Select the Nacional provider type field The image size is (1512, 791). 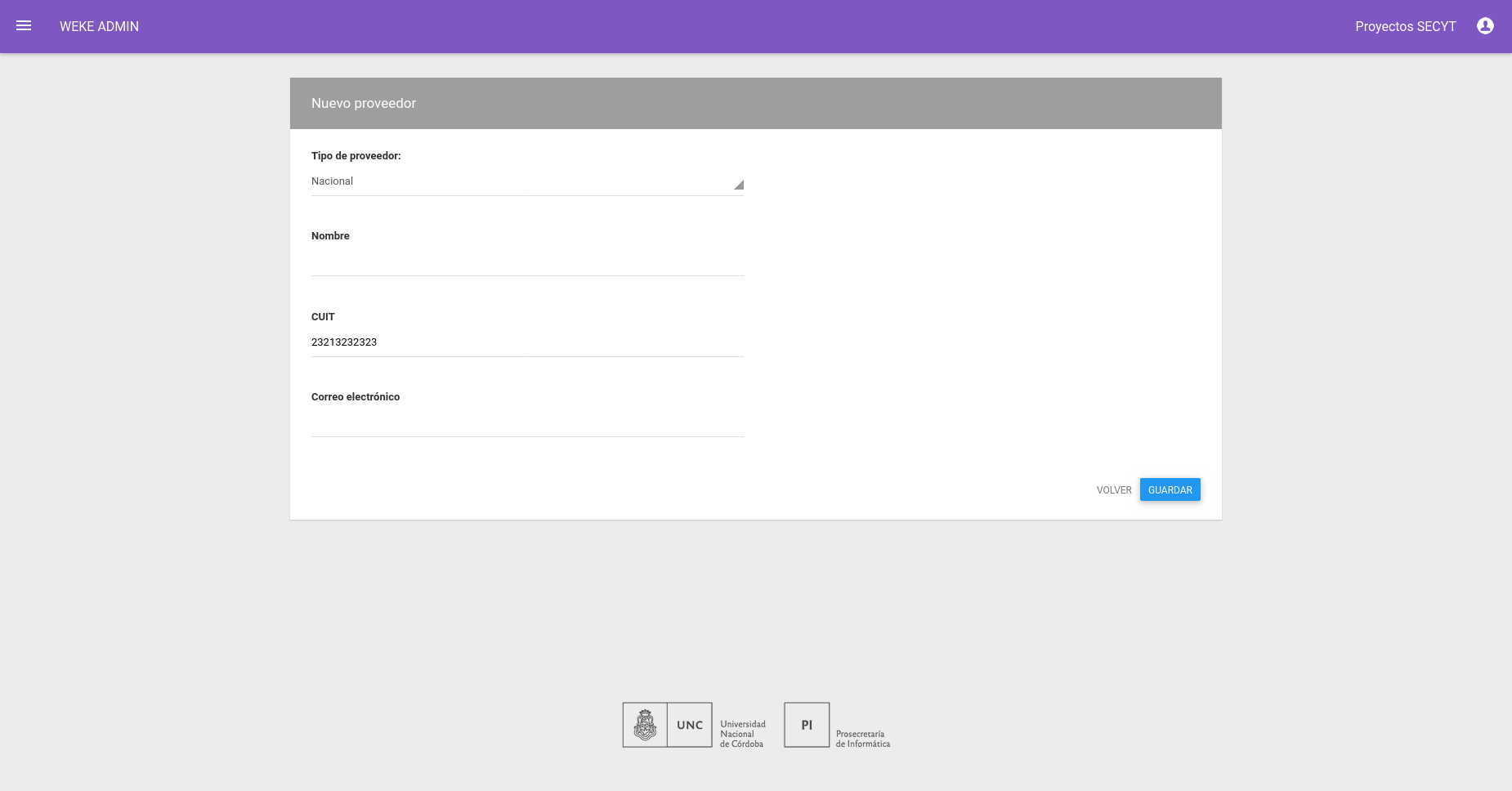[x=527, y=181]
